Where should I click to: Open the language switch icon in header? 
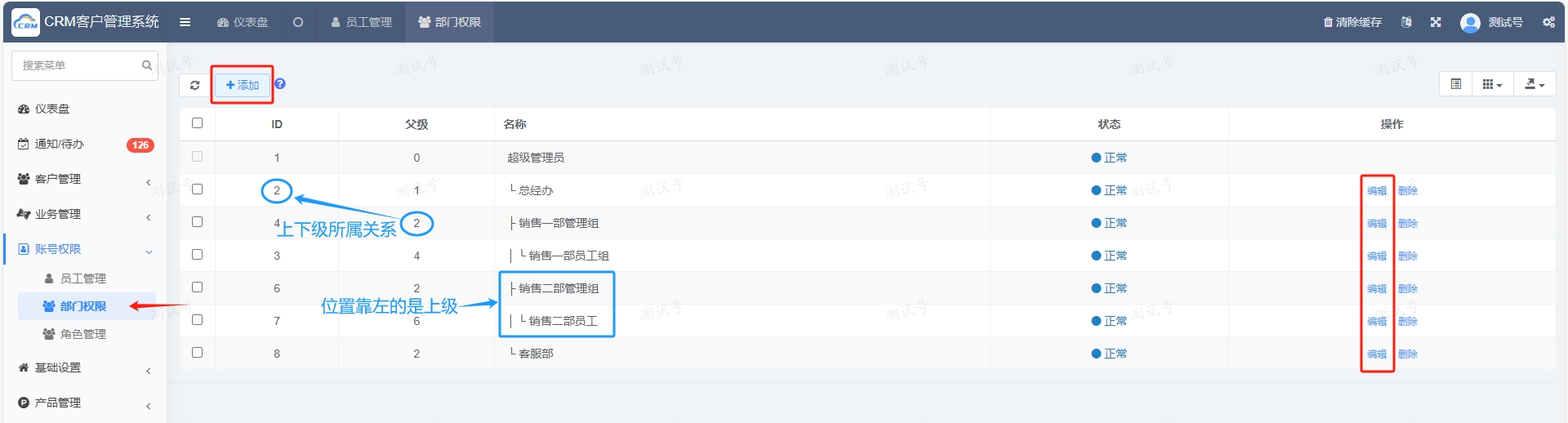point(1406,22)
